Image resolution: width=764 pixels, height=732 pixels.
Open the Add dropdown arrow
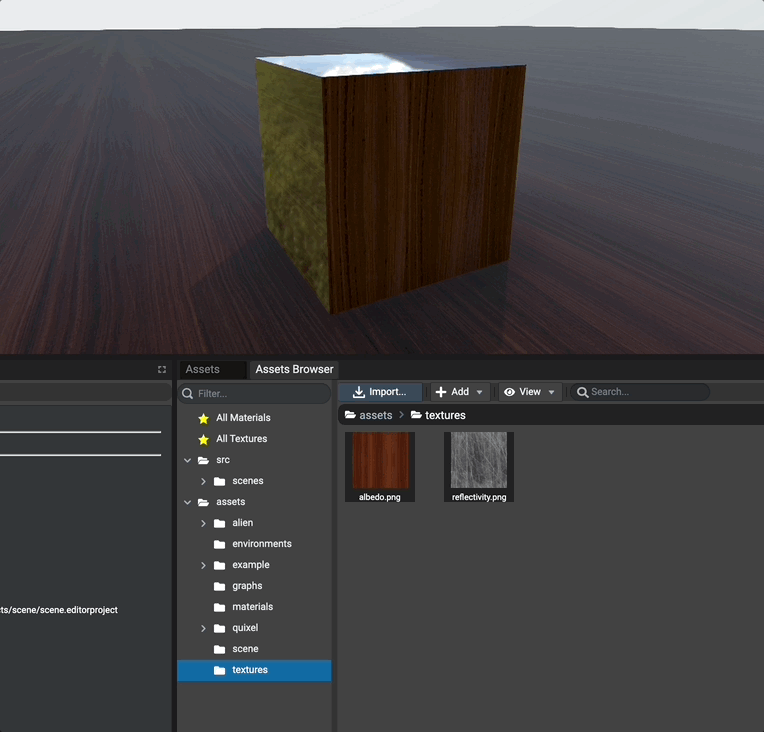479,392
